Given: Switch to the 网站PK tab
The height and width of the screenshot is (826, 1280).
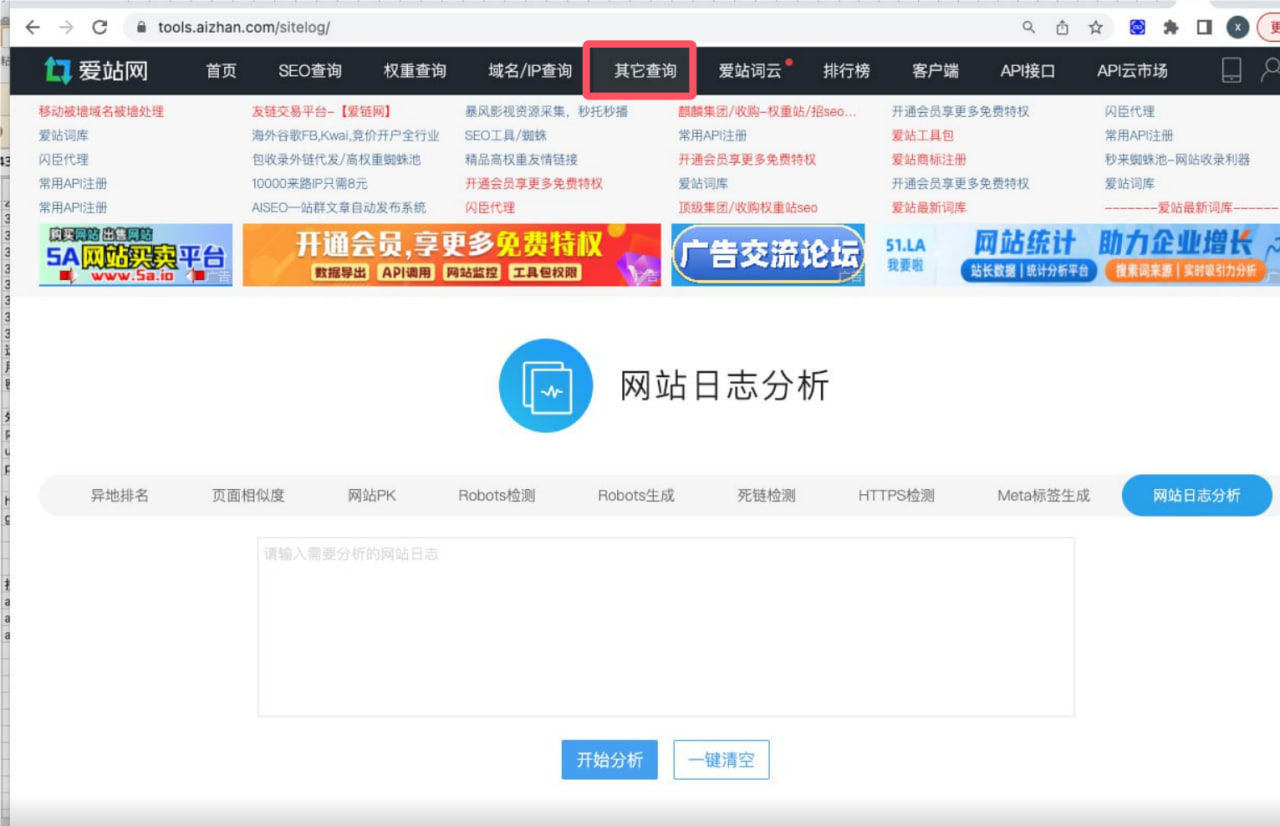Looking at the screenshot, I should coord(372,495).
